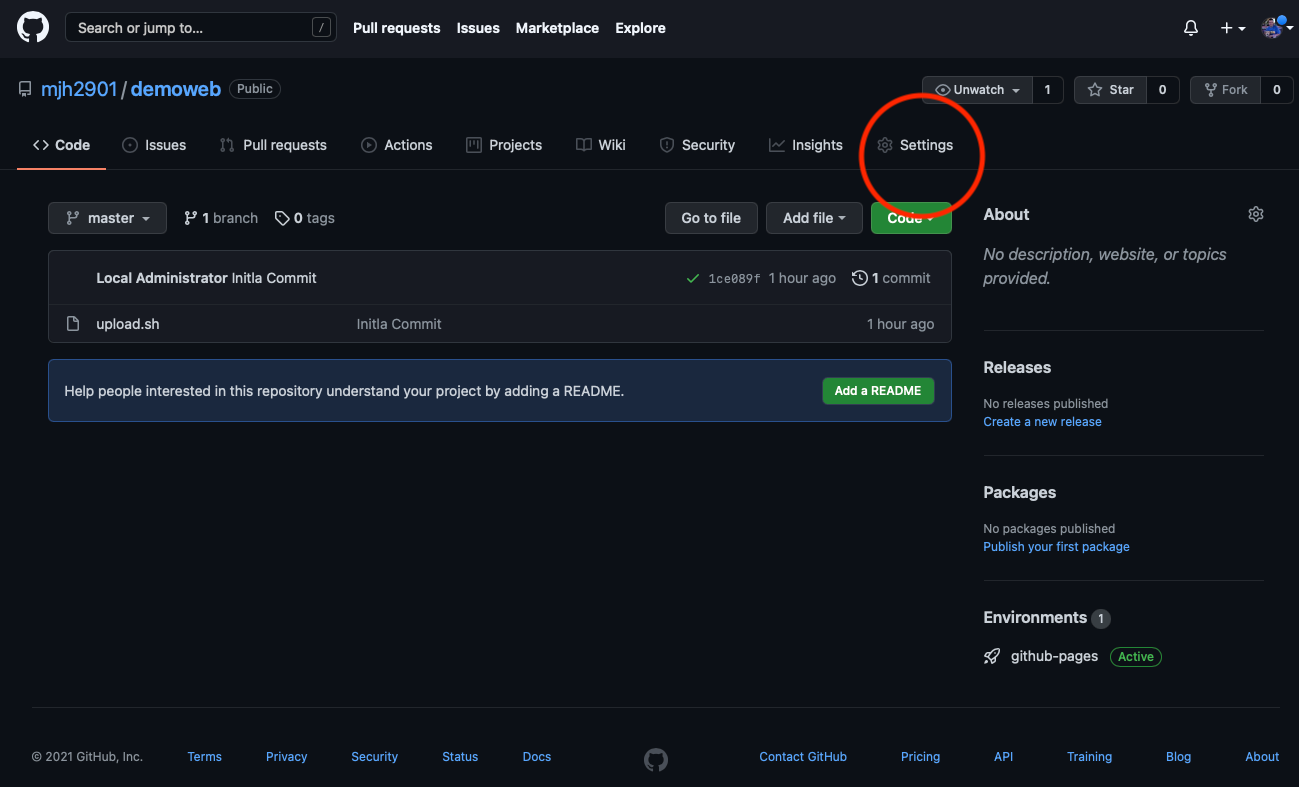
Task: Open commit hash 1ce089f
Action: (x=734, y=279)
